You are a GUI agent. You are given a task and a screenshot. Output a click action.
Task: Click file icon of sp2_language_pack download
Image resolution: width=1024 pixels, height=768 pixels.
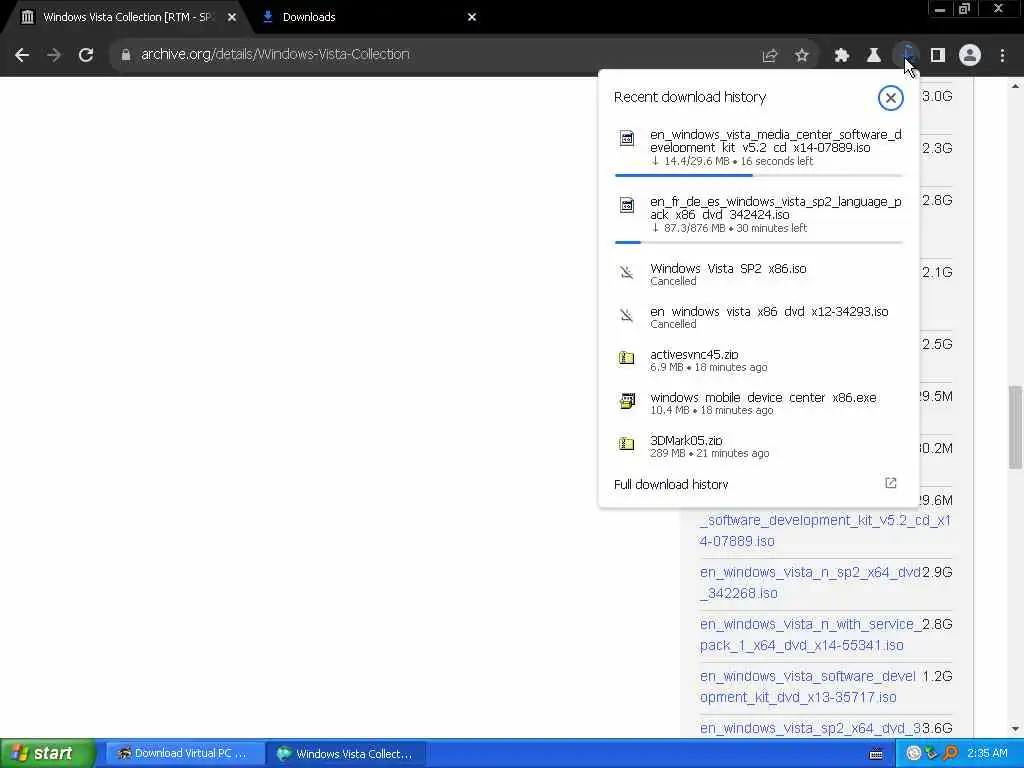[627, 205]
